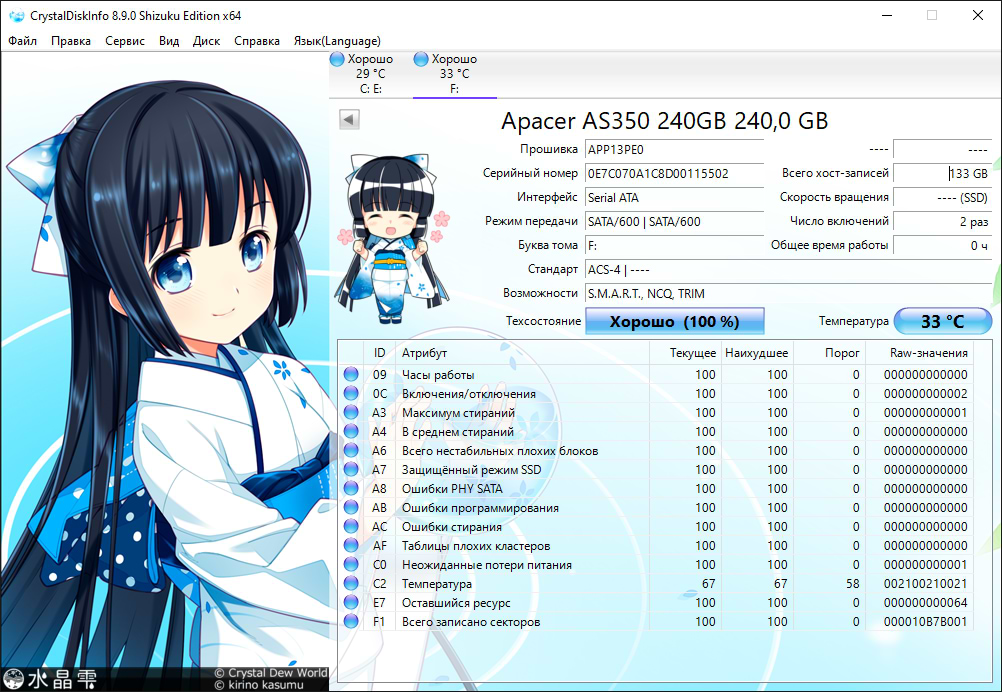
Task: Click the chibi Shizuku character image
Action: 390,237
